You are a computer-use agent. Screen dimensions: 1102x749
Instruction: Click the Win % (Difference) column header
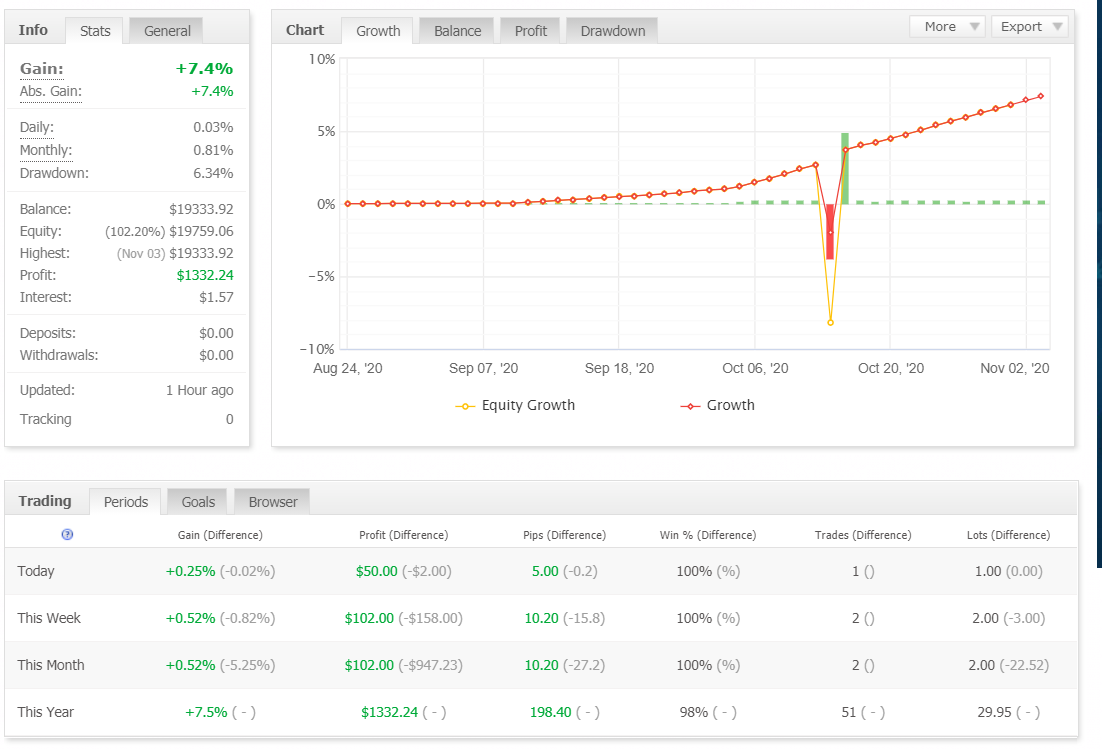pos(708,535)
